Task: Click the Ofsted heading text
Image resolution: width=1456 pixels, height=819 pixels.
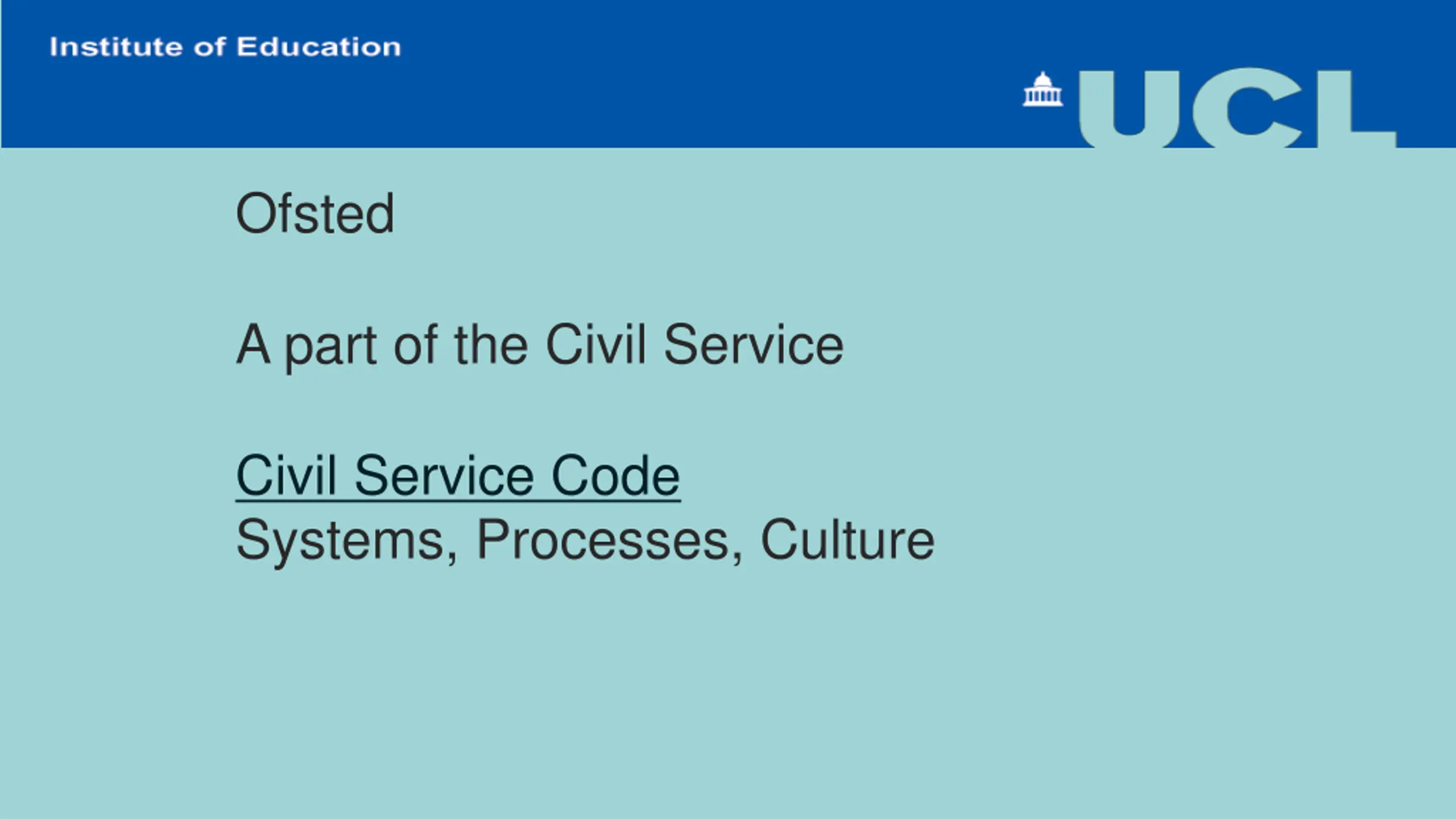Action: (x=315, y=213)
